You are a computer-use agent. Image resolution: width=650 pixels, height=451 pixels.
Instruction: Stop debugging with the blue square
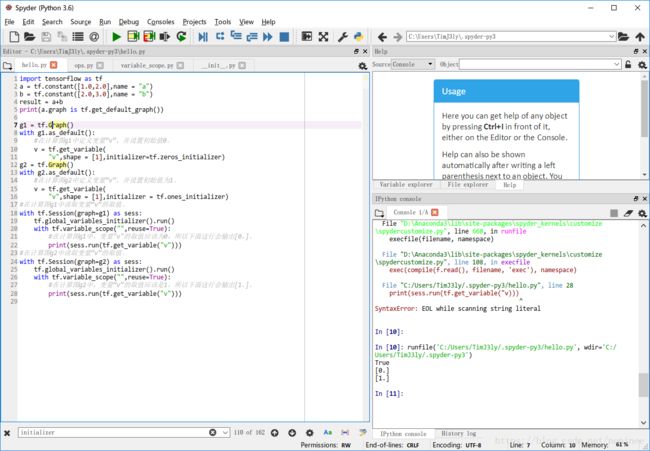284,37
